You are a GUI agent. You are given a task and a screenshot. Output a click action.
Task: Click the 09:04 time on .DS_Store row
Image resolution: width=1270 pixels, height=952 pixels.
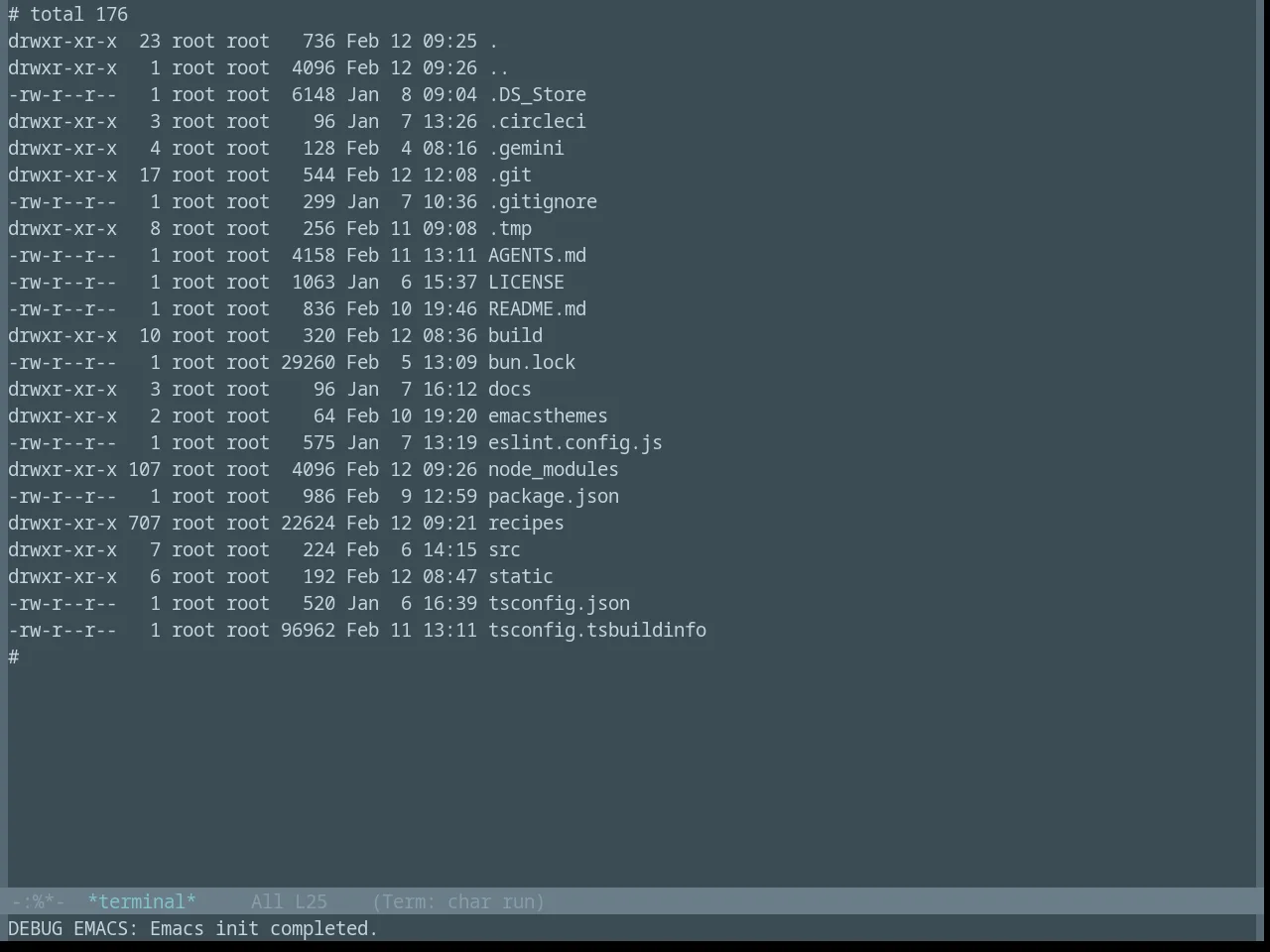coord(449,95)
